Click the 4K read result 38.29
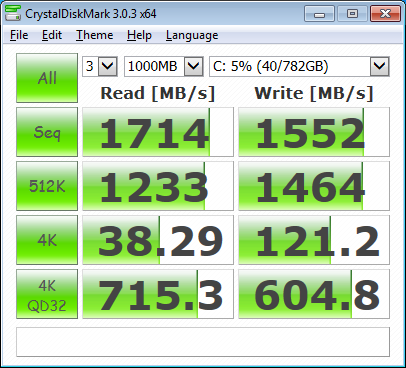 pos(158,240)
